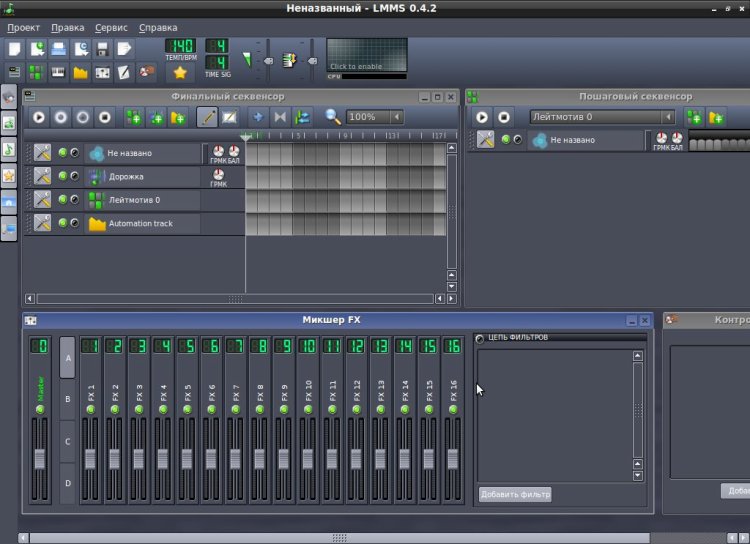Screen dimensions: 750x544
Task: Mute the Лейтмотив 0 track
Action: (x=63, y=200)
